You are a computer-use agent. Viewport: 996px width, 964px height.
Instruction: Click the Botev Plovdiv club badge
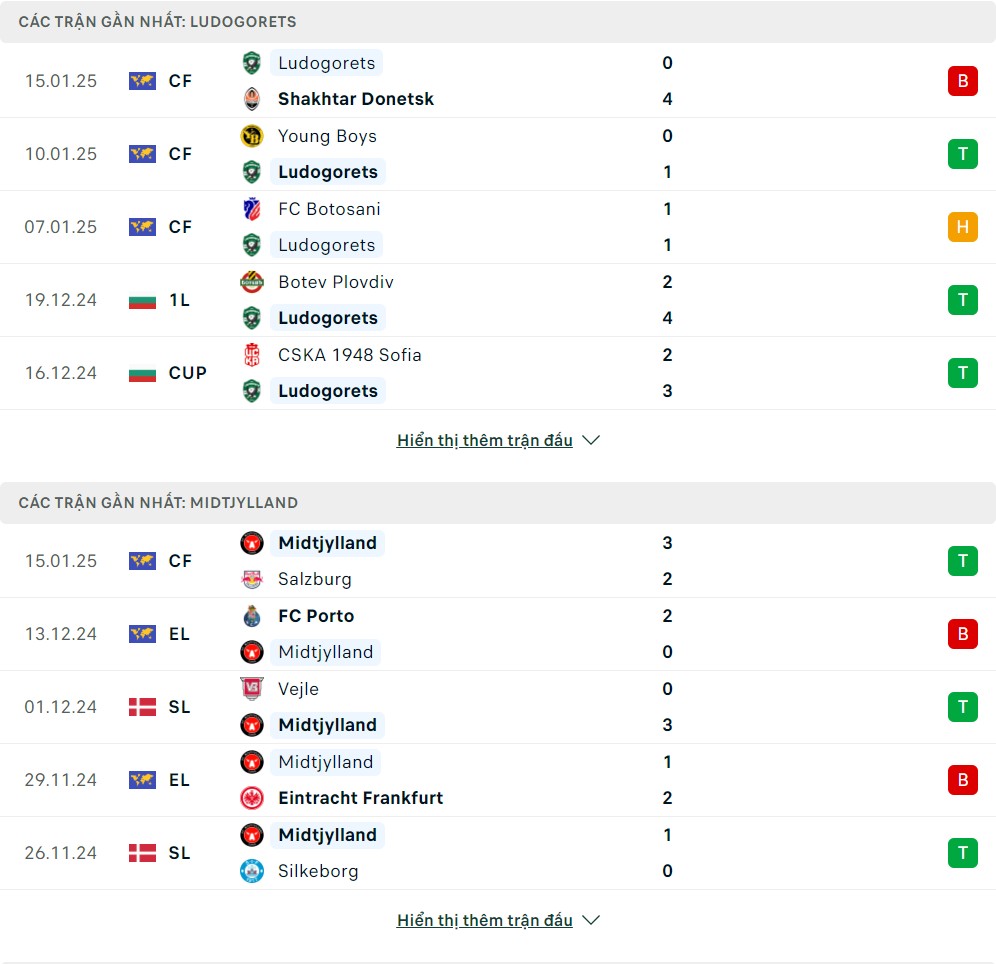click(x=252, y=282)
